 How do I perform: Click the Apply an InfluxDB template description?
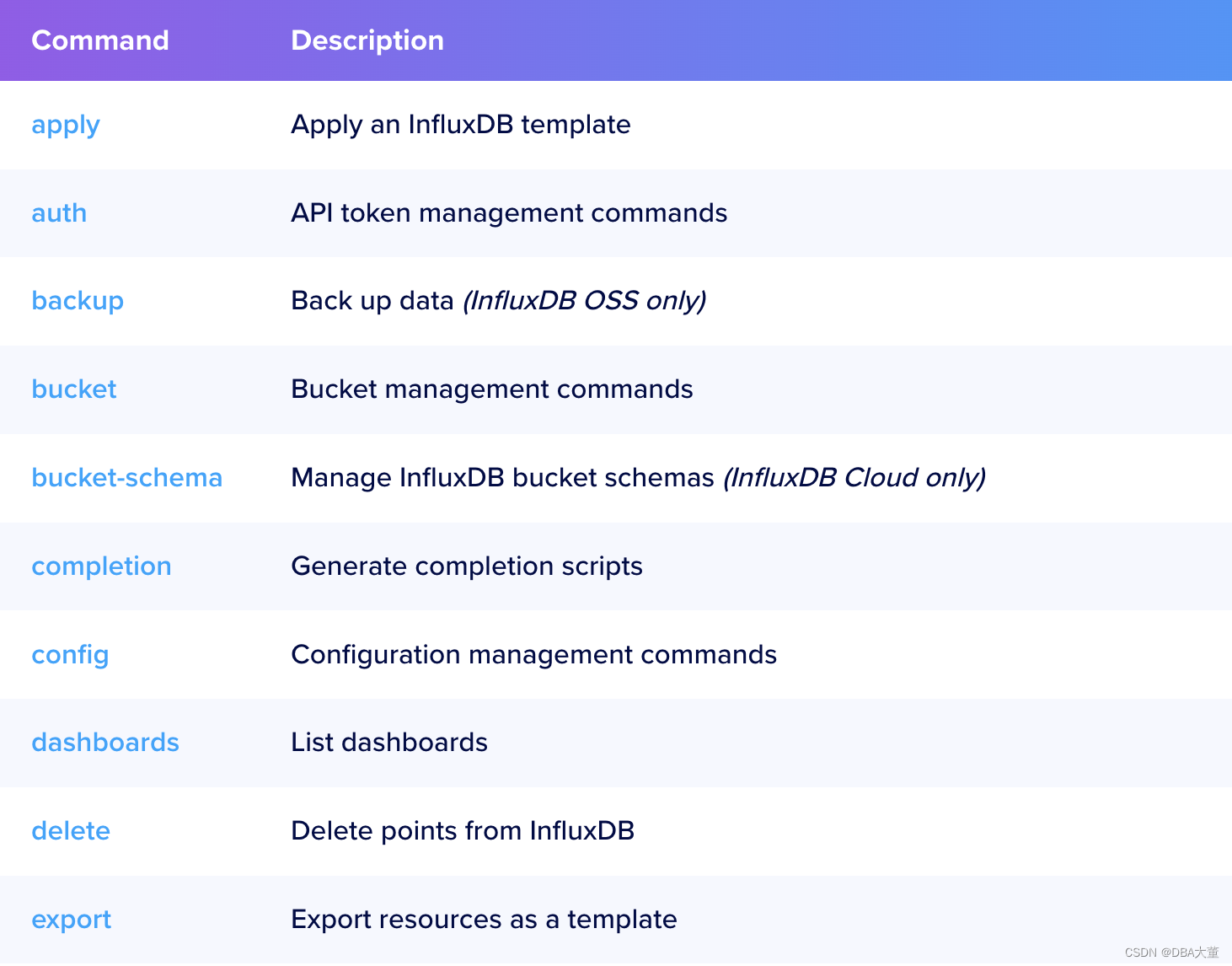[x=460, y=124]
